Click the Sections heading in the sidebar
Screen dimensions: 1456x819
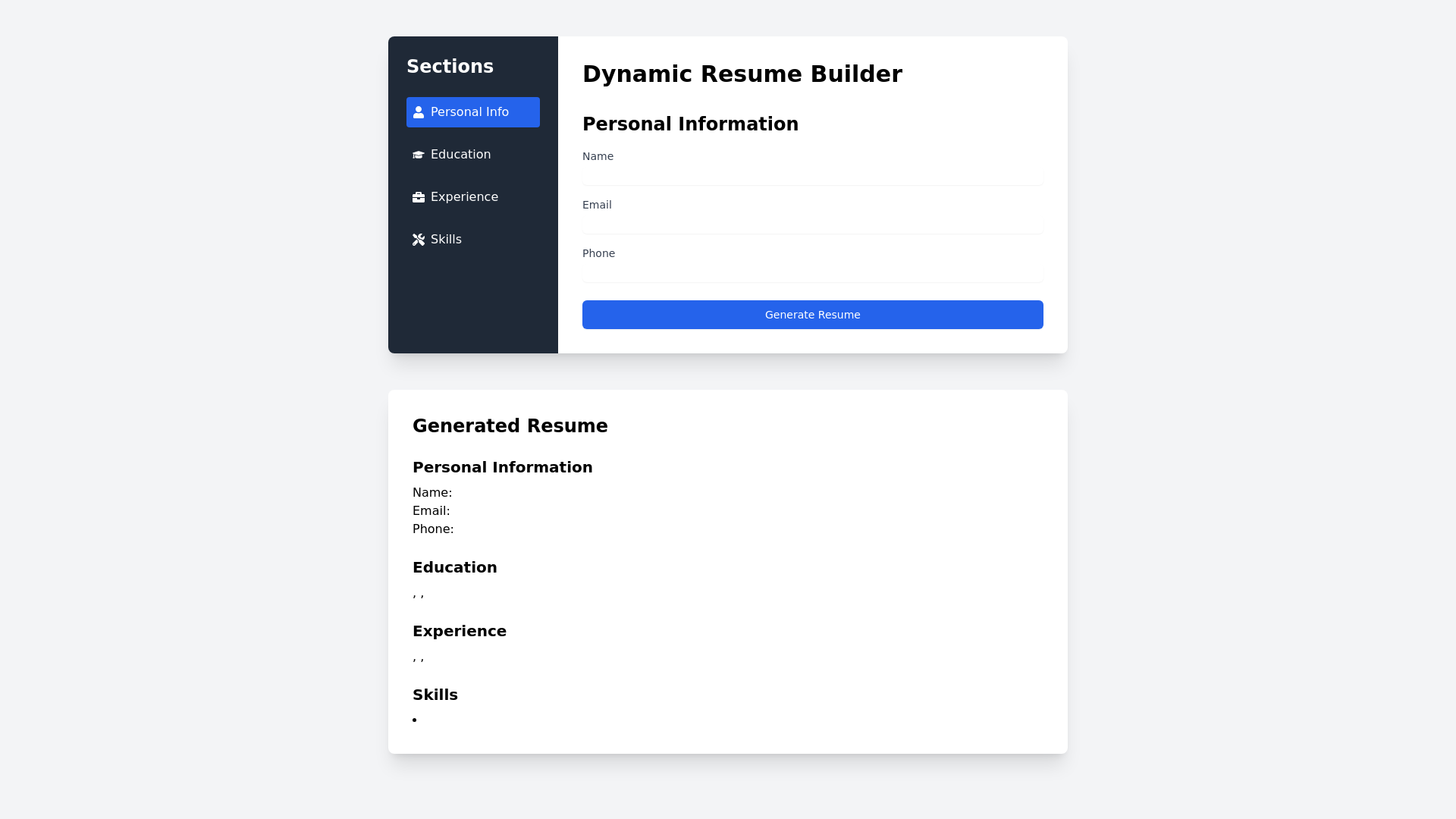point(450,66)
